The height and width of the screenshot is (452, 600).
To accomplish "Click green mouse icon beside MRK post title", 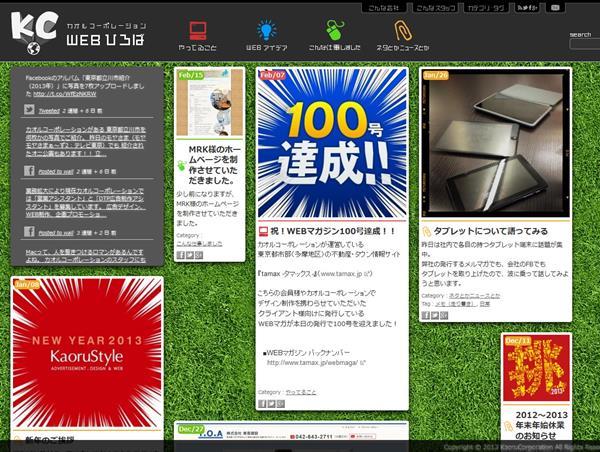I will coord(181,165).
